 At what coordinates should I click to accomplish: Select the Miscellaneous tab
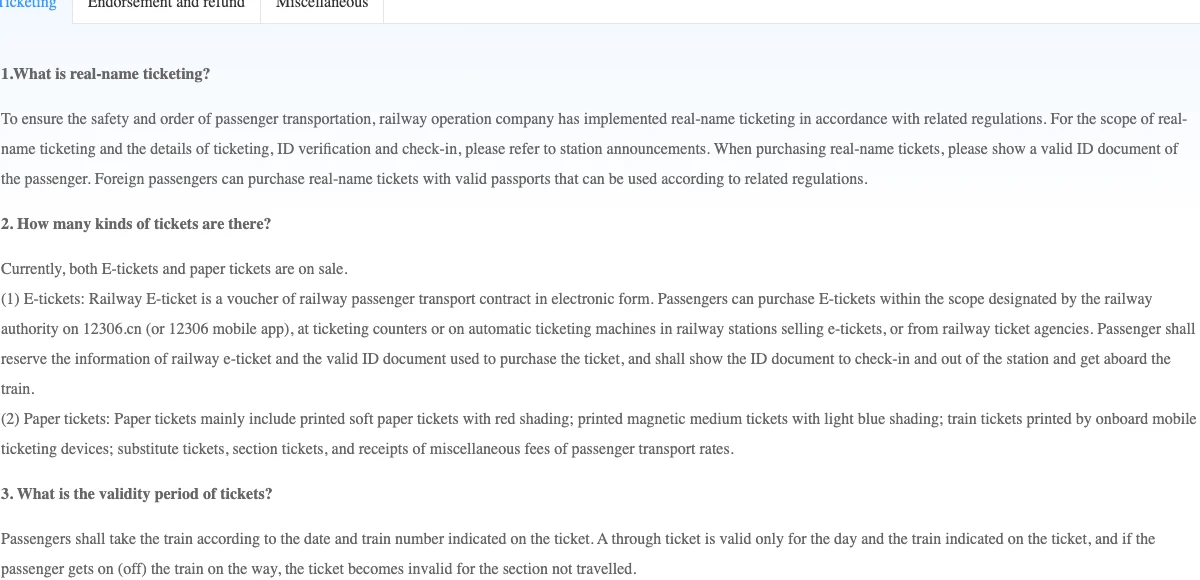pyautogui.click(x=322, y=5)
